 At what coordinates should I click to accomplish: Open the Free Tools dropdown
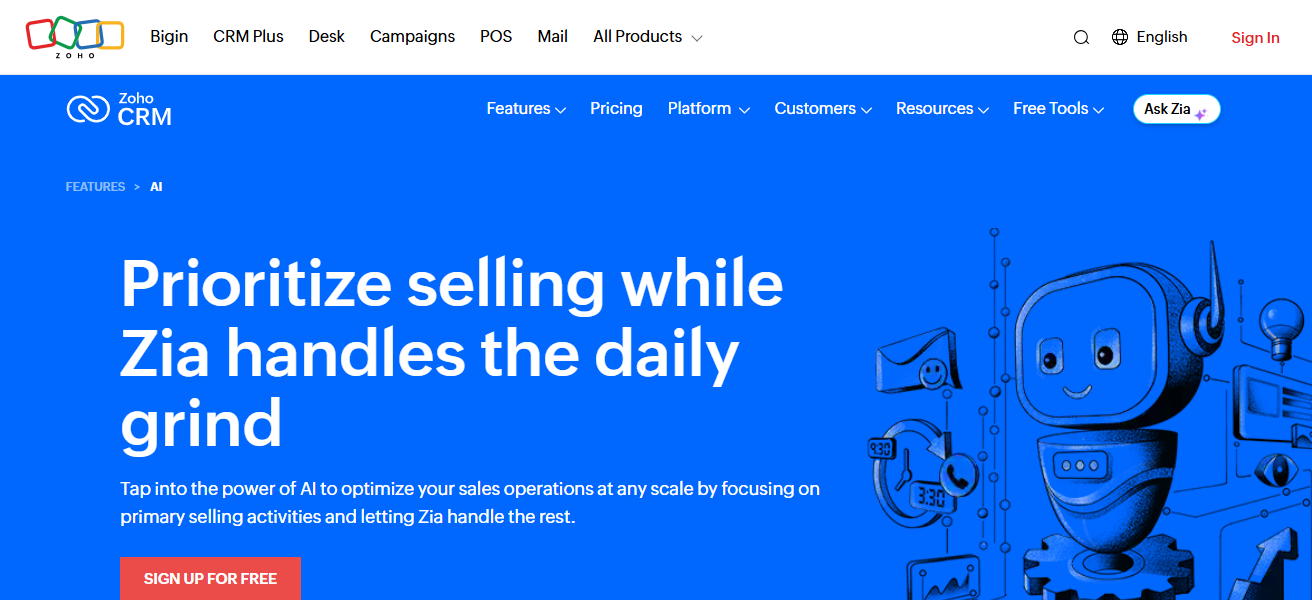[x=1051, y=108]
